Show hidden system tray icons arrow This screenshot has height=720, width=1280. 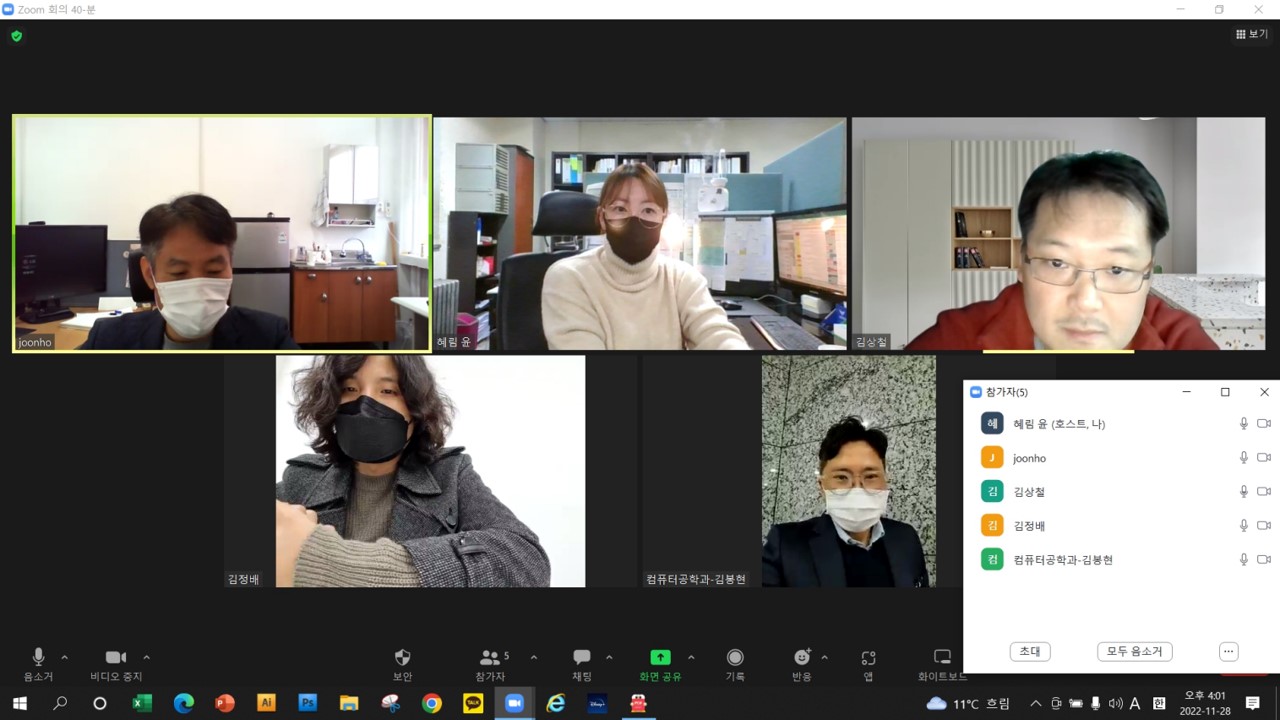[x=1035, y=703]
